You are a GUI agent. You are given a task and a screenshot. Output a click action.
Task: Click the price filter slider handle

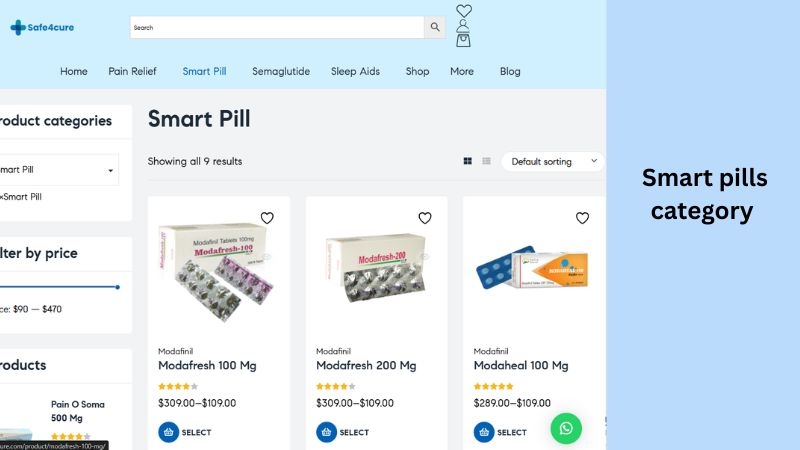[x=117, y=287]
